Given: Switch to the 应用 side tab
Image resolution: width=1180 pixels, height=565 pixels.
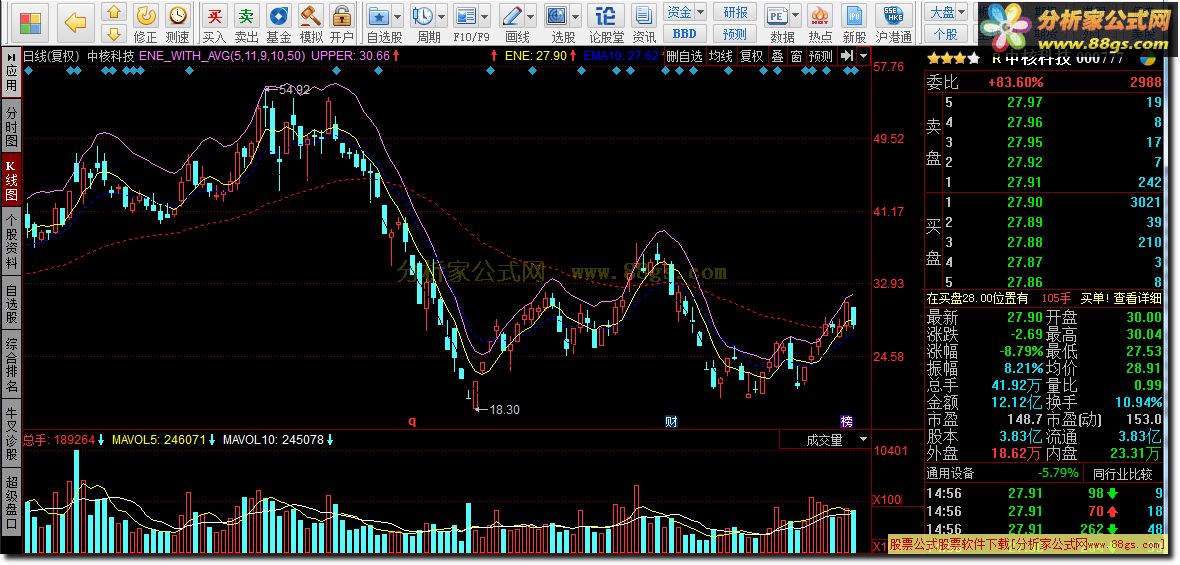Looking at the screenshot, I should [x=11, y=71].
